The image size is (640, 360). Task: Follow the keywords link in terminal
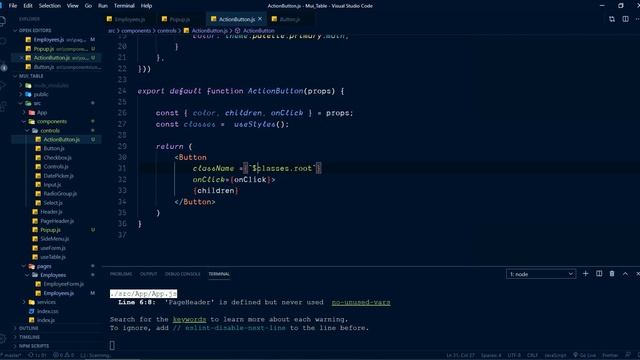click(x=189, y=319)
